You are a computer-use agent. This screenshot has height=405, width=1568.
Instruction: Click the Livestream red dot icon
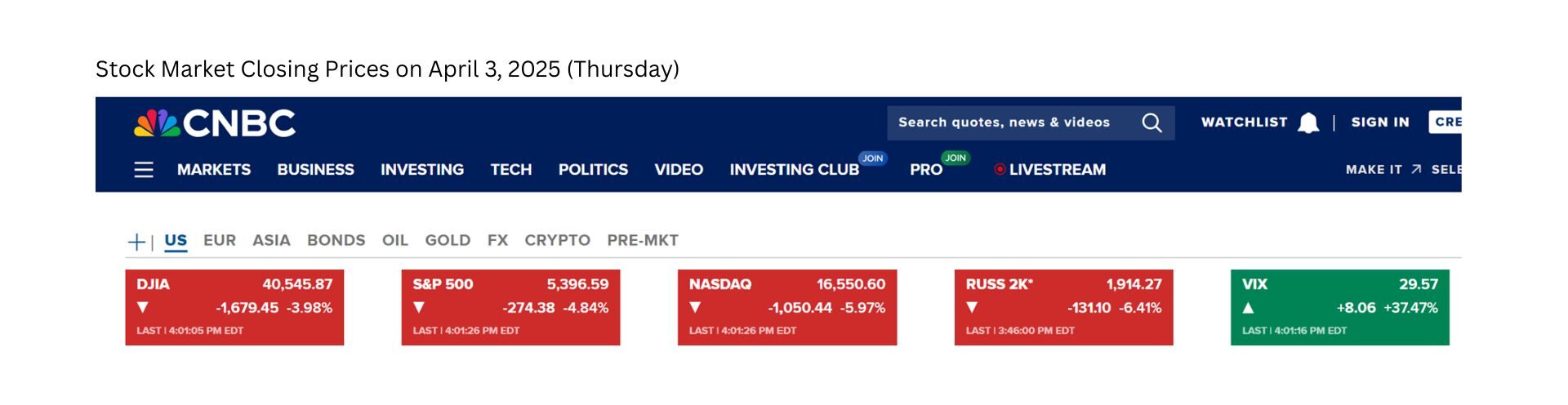click(1000, 169)
